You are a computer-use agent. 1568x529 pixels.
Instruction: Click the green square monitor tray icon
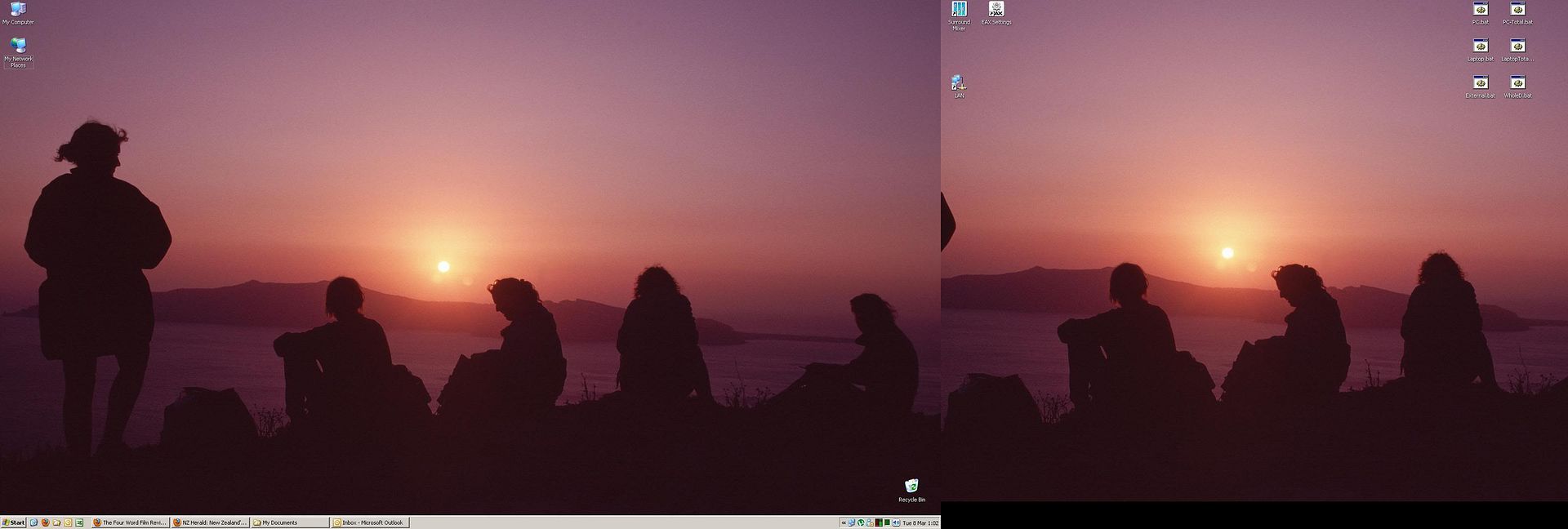pyautogui.click(x=887, y=523)
